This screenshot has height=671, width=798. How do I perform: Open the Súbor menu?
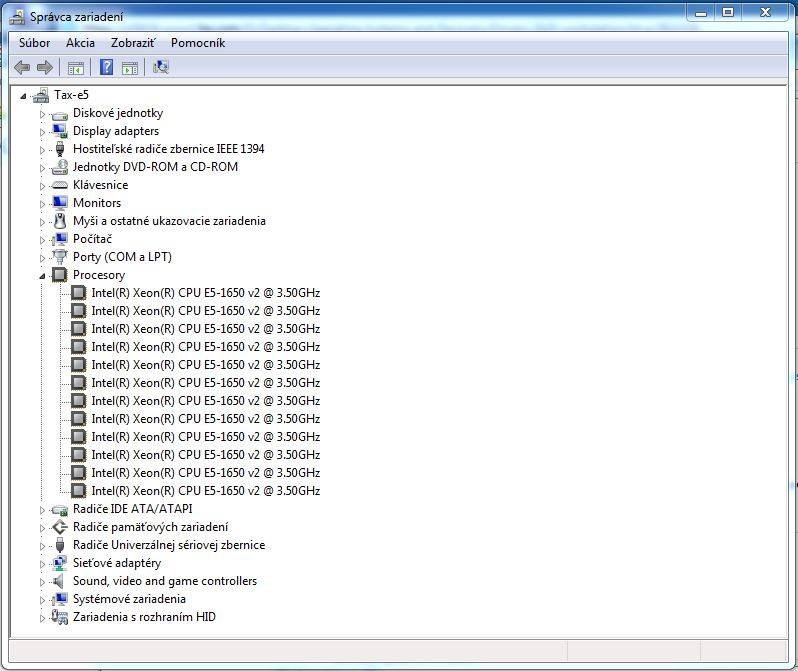click(x=35, y=43)
